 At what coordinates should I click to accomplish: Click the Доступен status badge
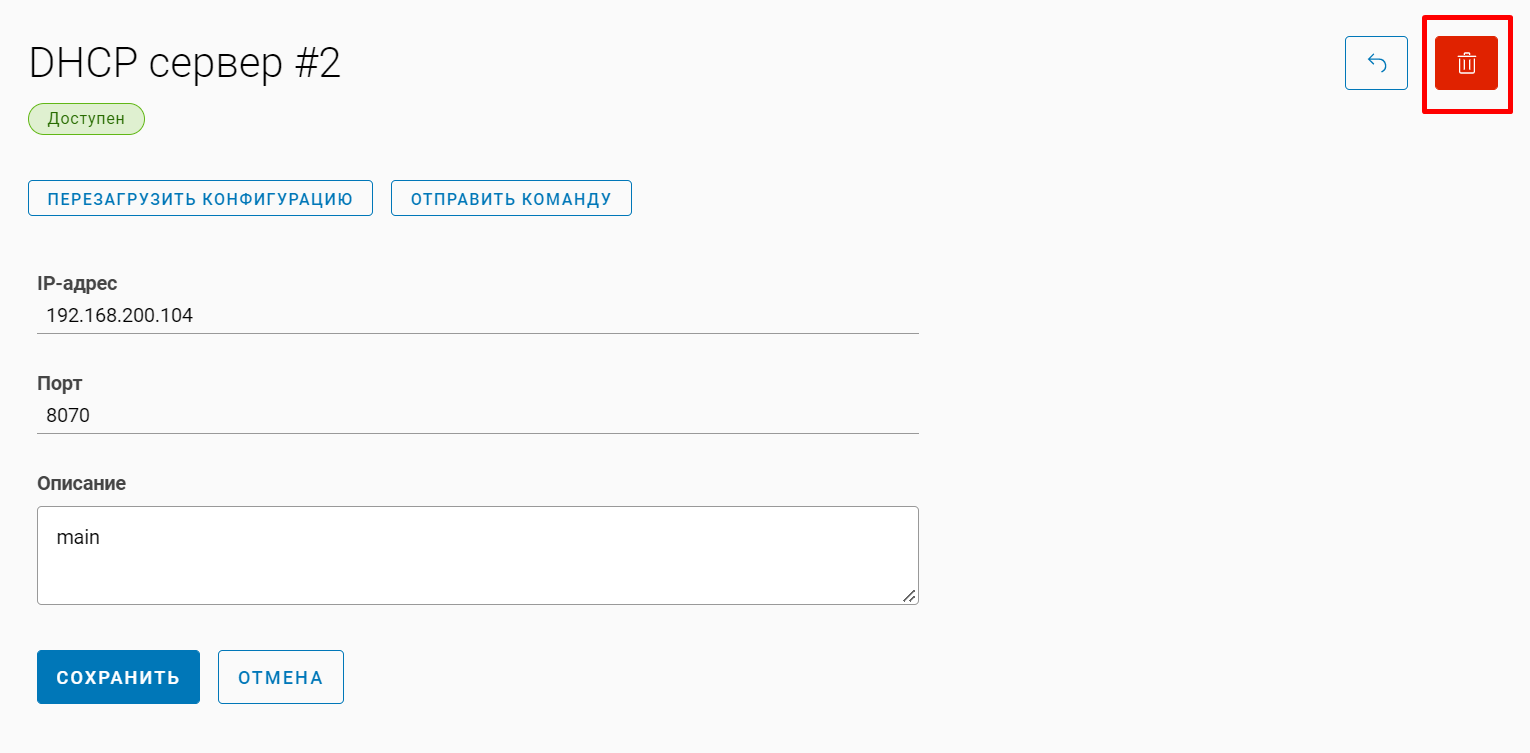(x=86, y=119)
